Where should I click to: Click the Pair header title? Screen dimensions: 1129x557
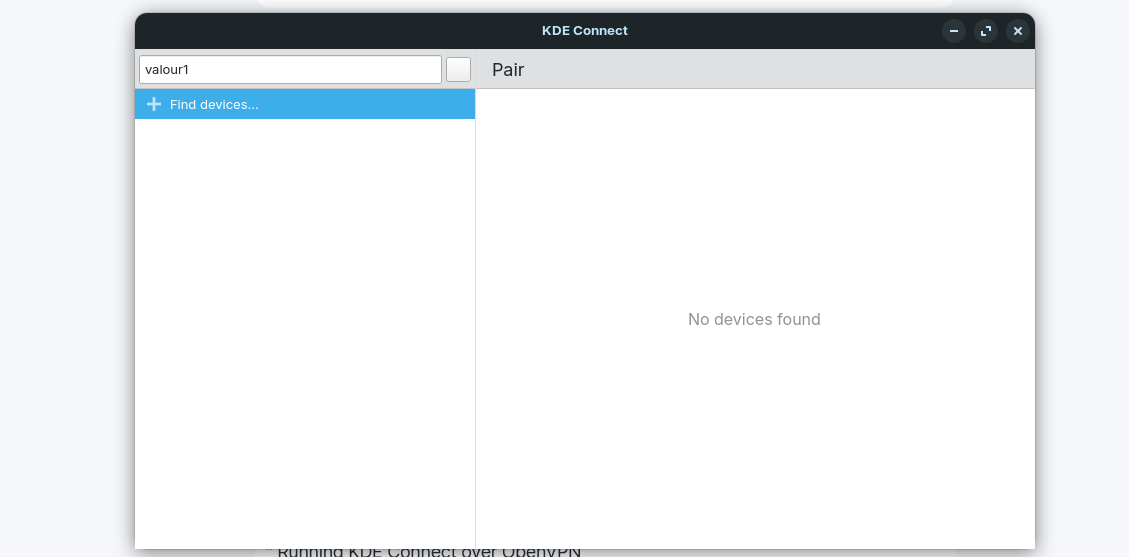click(508, 70)
